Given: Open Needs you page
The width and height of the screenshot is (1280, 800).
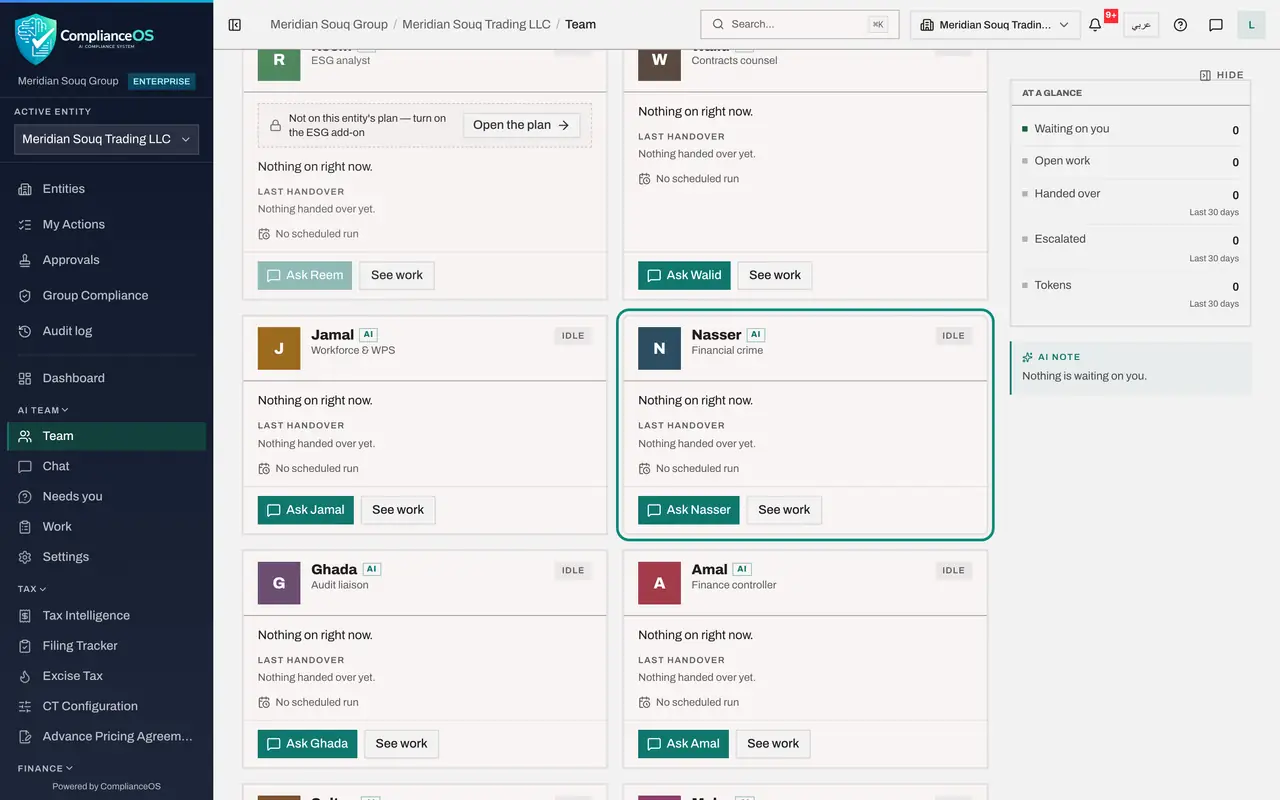Looking at the screenshot, I should [106, 496].
